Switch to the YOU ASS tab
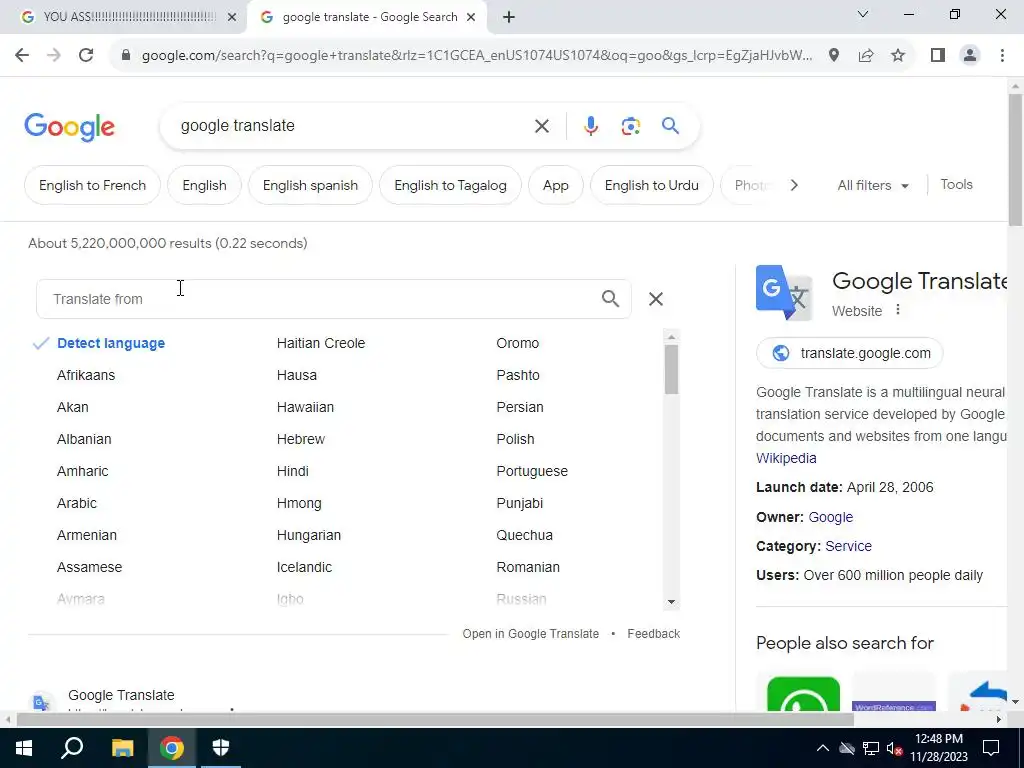The height and width of the screenshot is (768, 1024). point(129,17)
